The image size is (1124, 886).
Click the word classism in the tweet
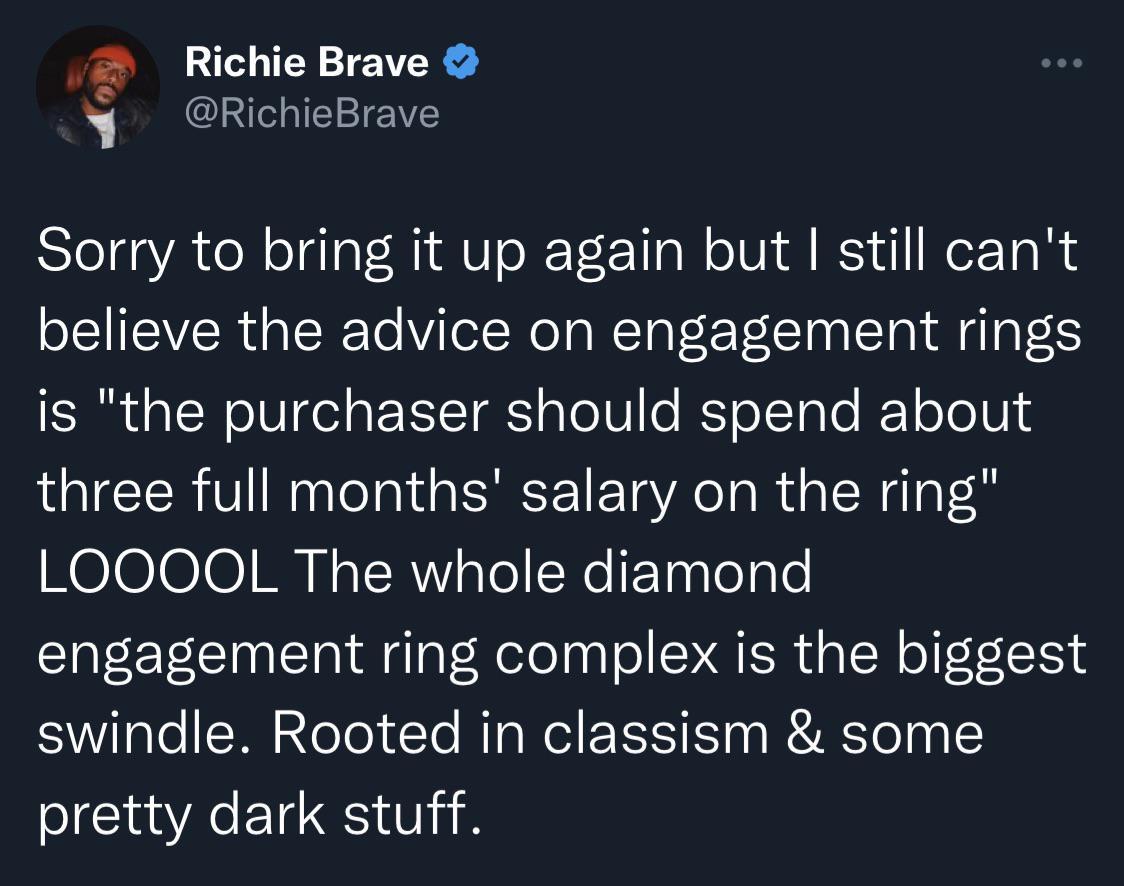tap(655, 733)
